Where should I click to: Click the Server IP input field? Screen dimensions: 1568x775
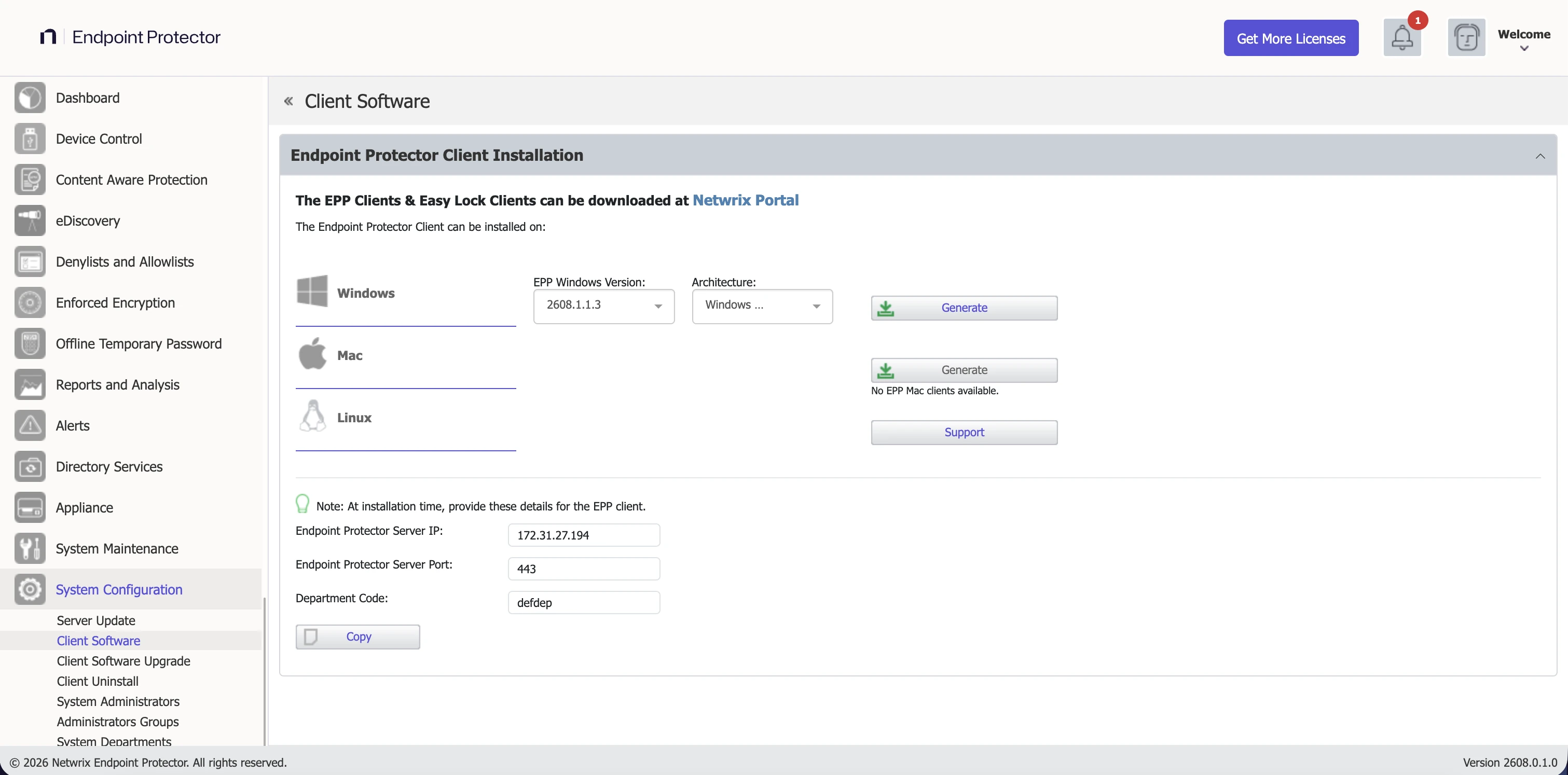click(584, 535)
